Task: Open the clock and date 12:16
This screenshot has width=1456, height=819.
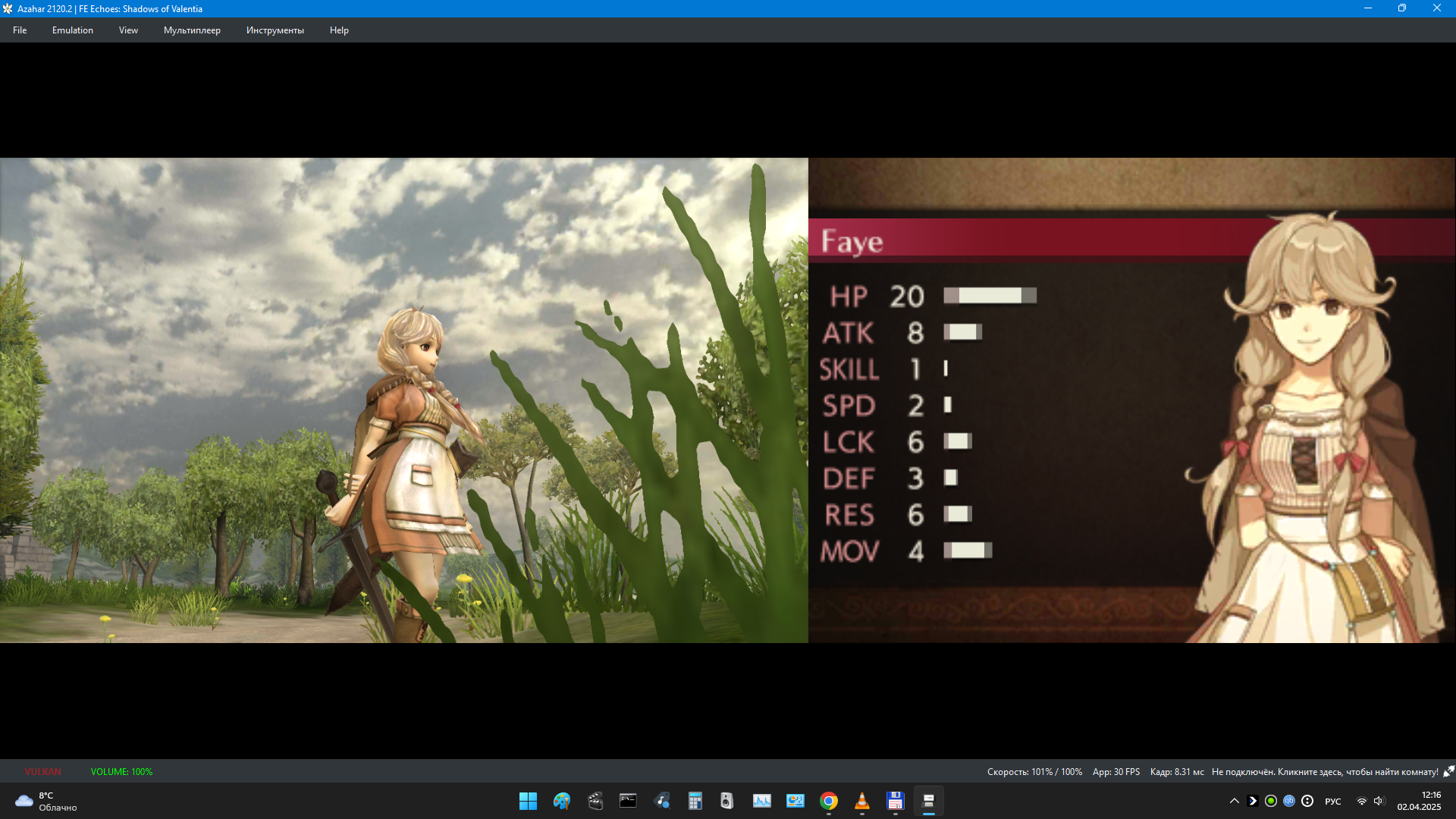Action: point(1419,801)
